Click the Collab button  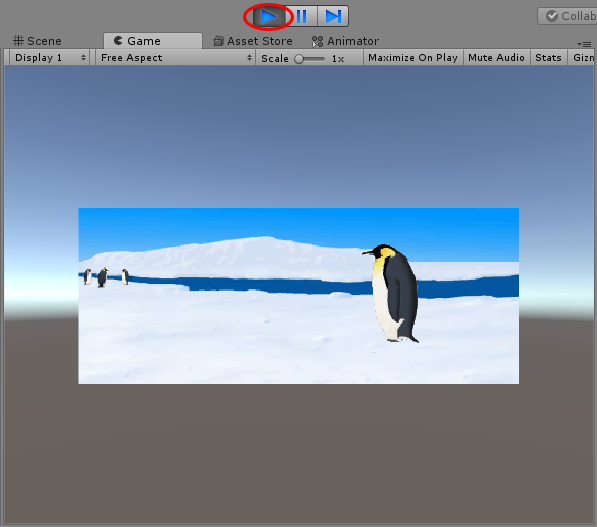567,16
